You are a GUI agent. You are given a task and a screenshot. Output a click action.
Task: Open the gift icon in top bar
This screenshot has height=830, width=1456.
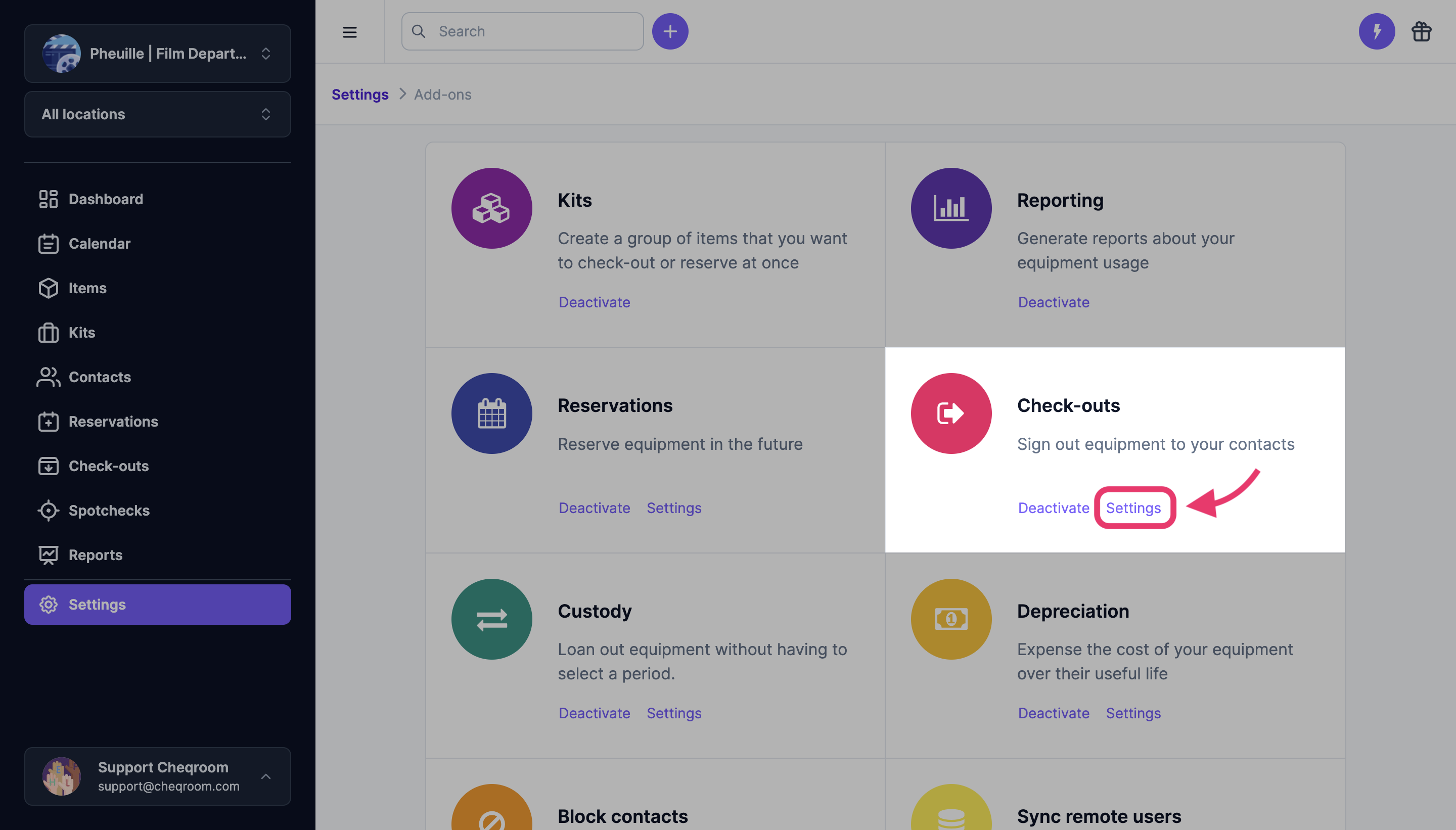[1421, 31]
